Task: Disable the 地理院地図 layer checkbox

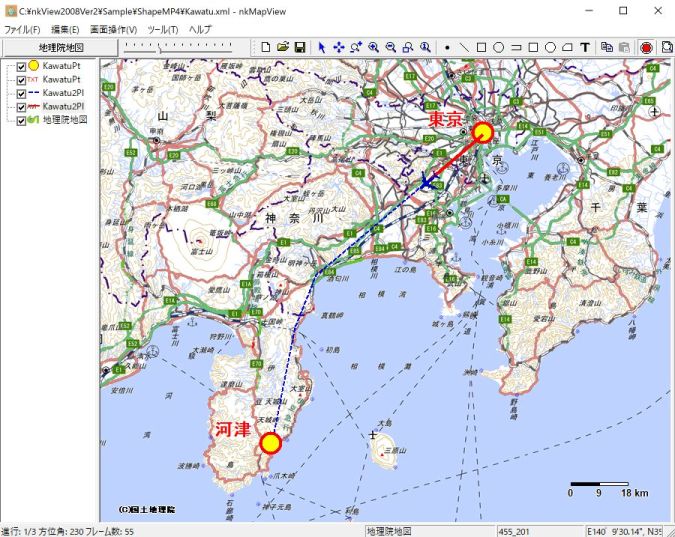Action: [21, 119]
